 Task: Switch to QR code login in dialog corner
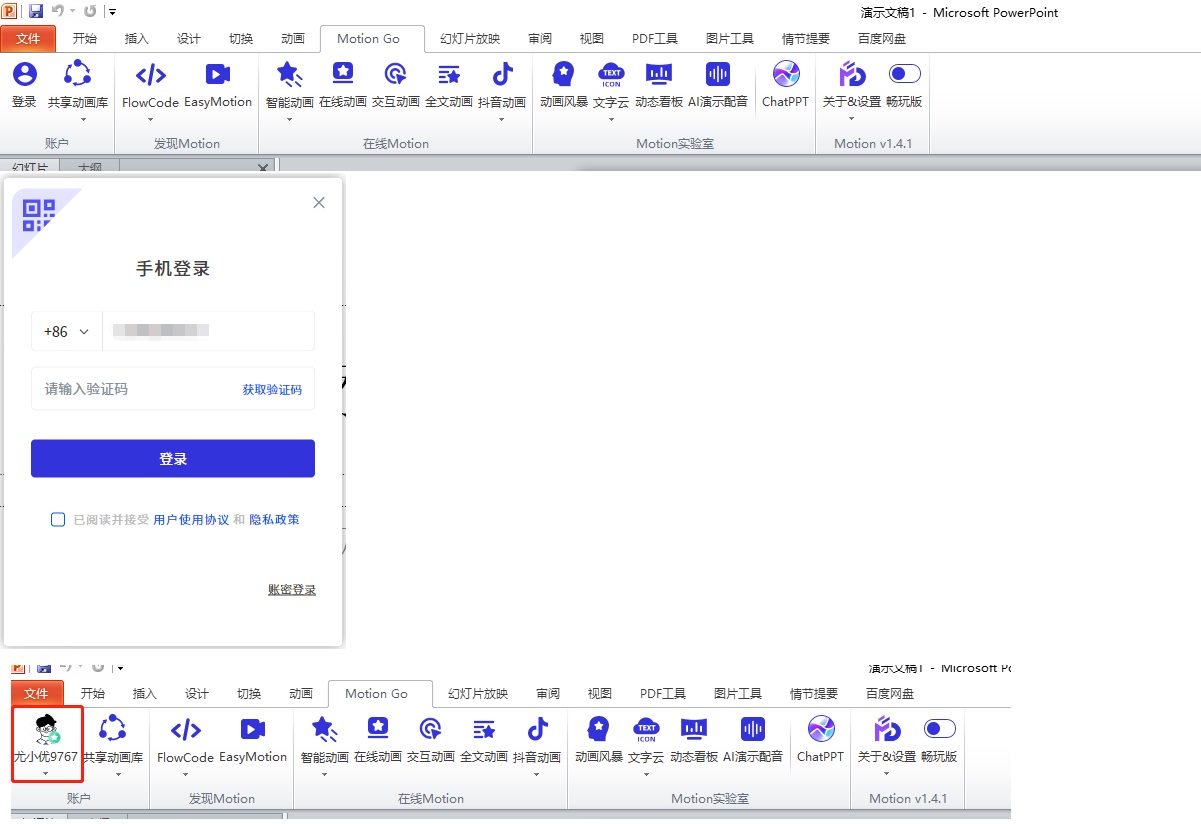tap(38, 215)
